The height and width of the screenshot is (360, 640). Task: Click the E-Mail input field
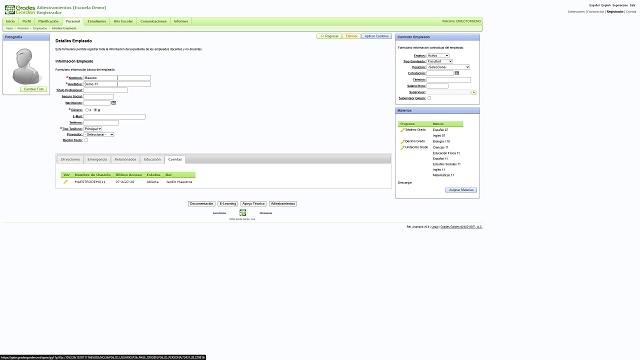click(x=114, y=117)
